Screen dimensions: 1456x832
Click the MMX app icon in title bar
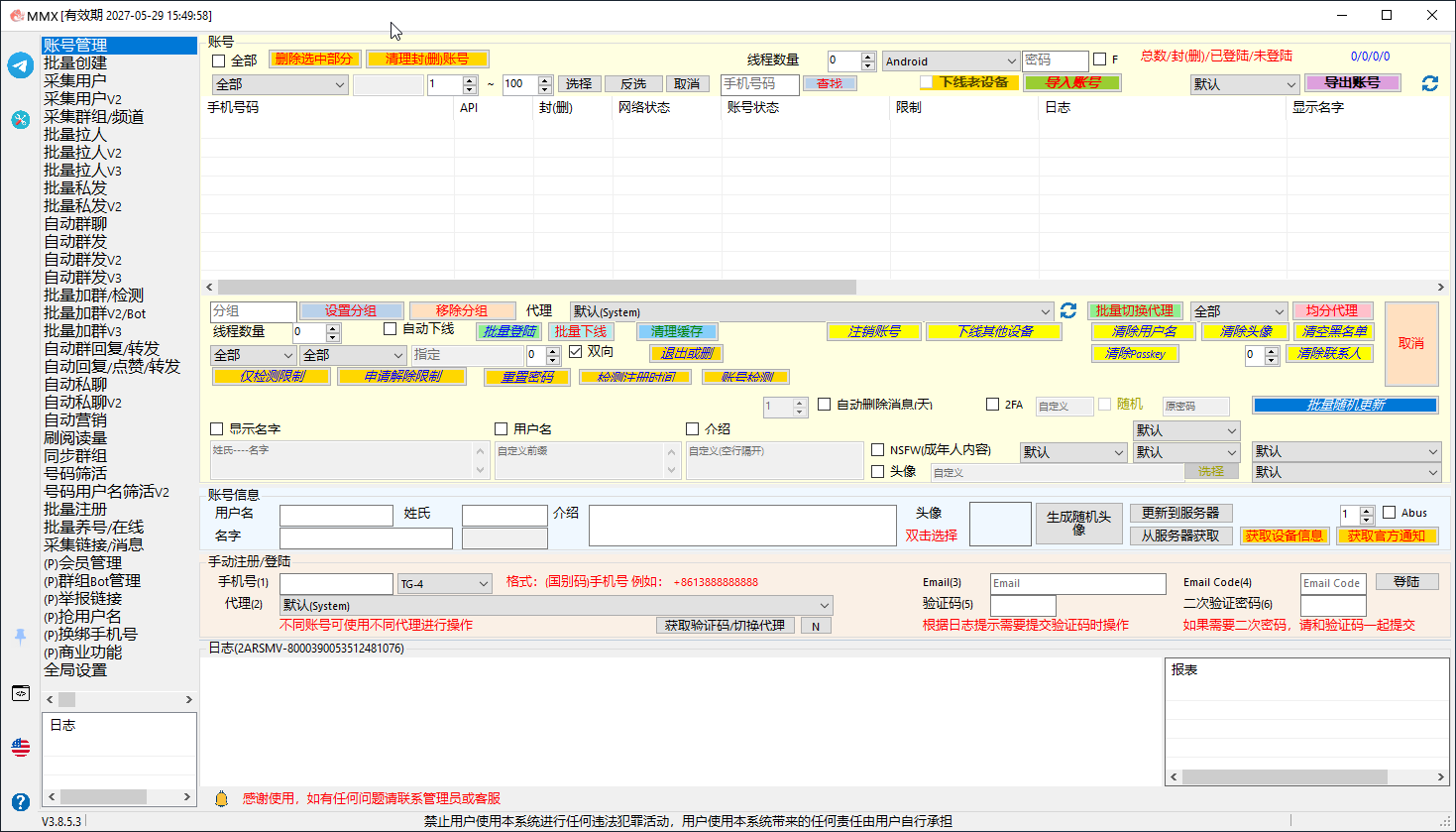tap(16, 15)
